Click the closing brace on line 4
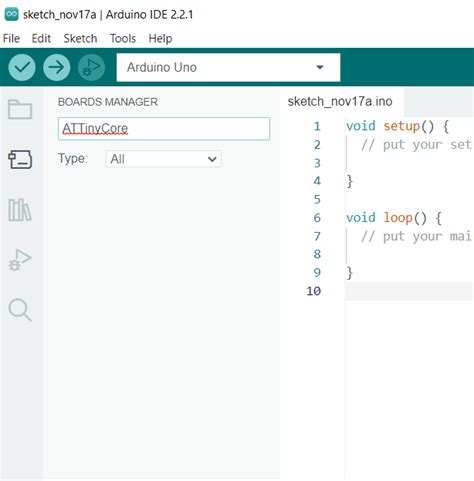474x481 pixels. [x=349, y=182]
